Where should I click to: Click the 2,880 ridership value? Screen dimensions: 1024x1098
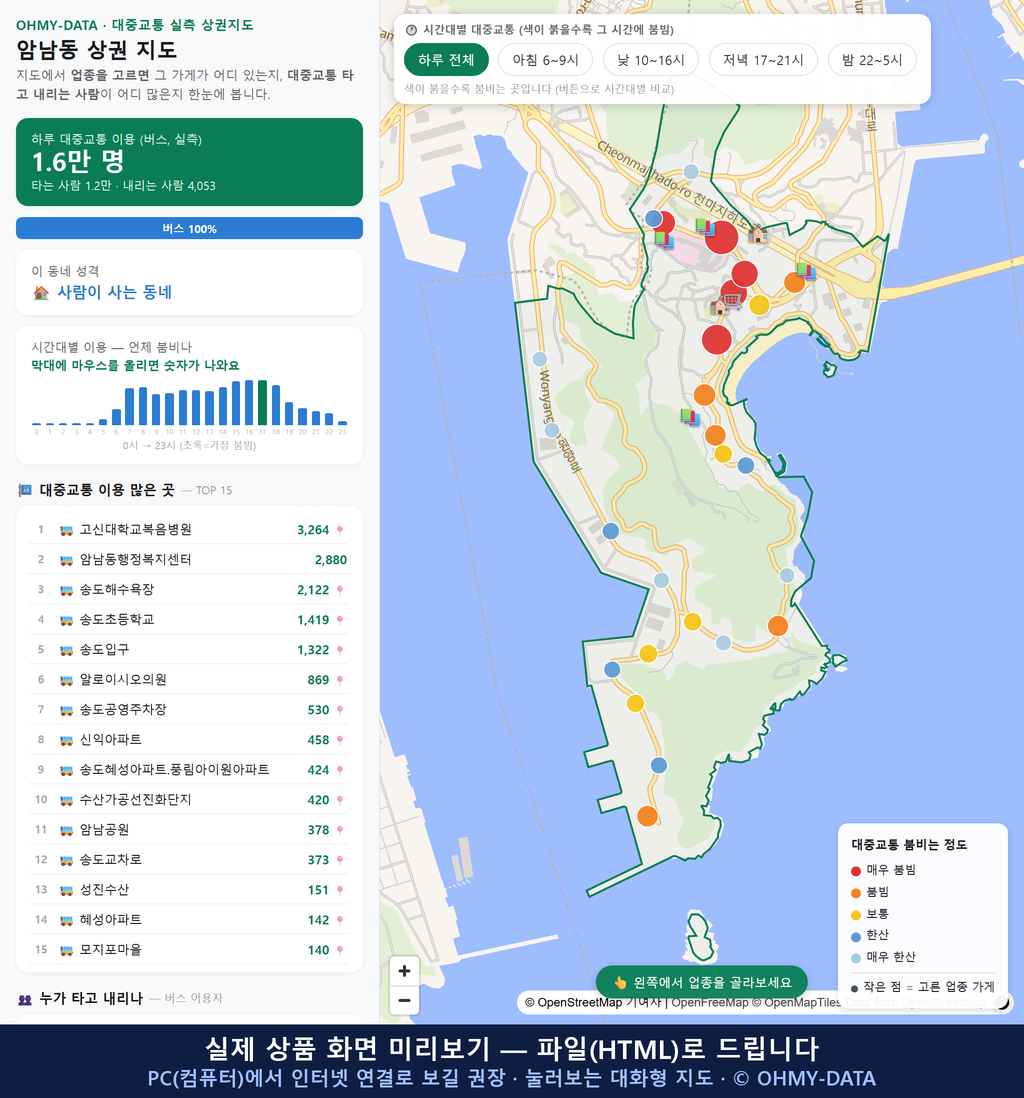331,560
